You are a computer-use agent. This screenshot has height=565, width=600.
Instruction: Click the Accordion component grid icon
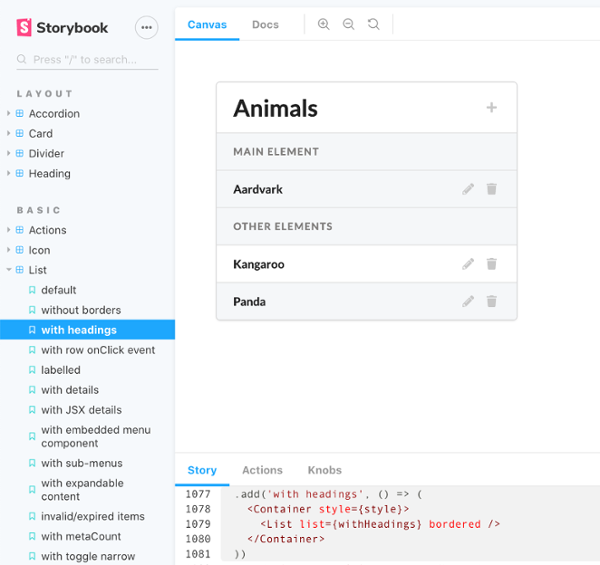tap(20, 113)
